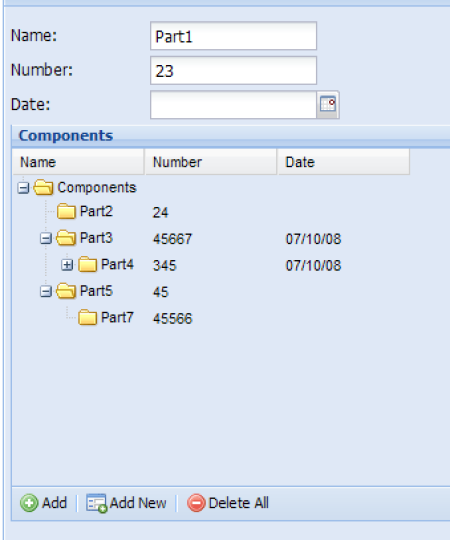Click the red Delete All icon

(x=196, y=503)
